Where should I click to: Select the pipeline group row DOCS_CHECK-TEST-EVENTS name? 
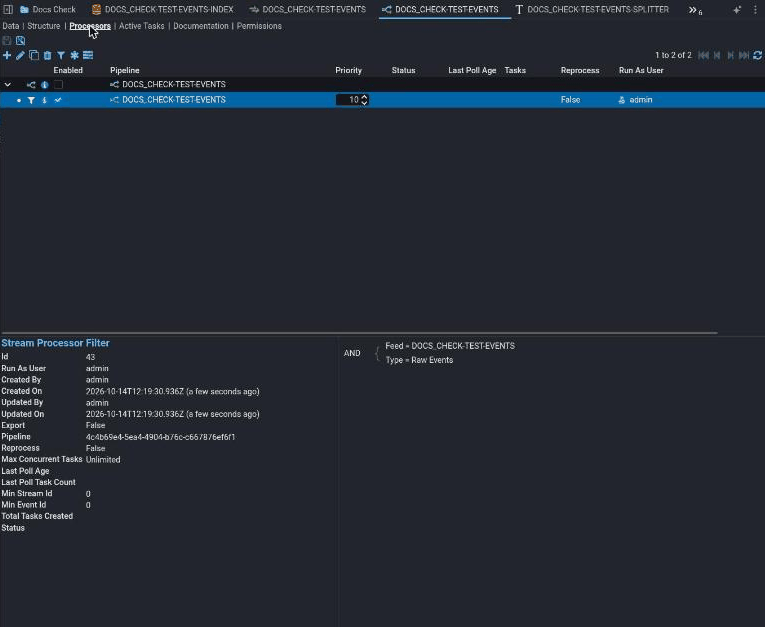click(174, 84)
